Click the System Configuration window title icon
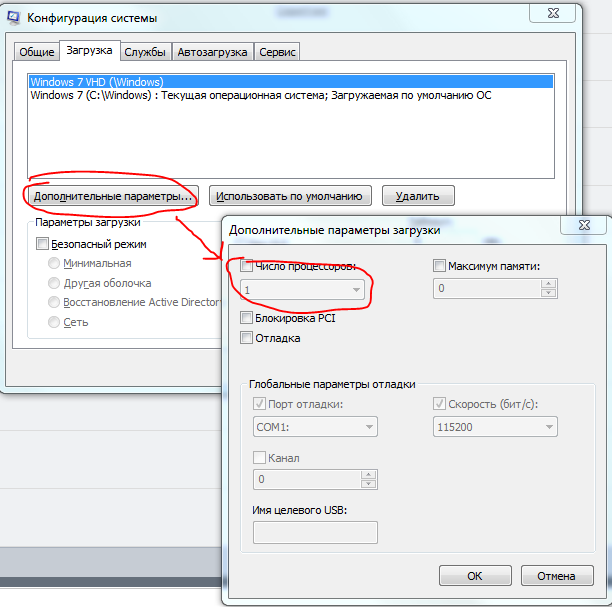 [13, 17]
